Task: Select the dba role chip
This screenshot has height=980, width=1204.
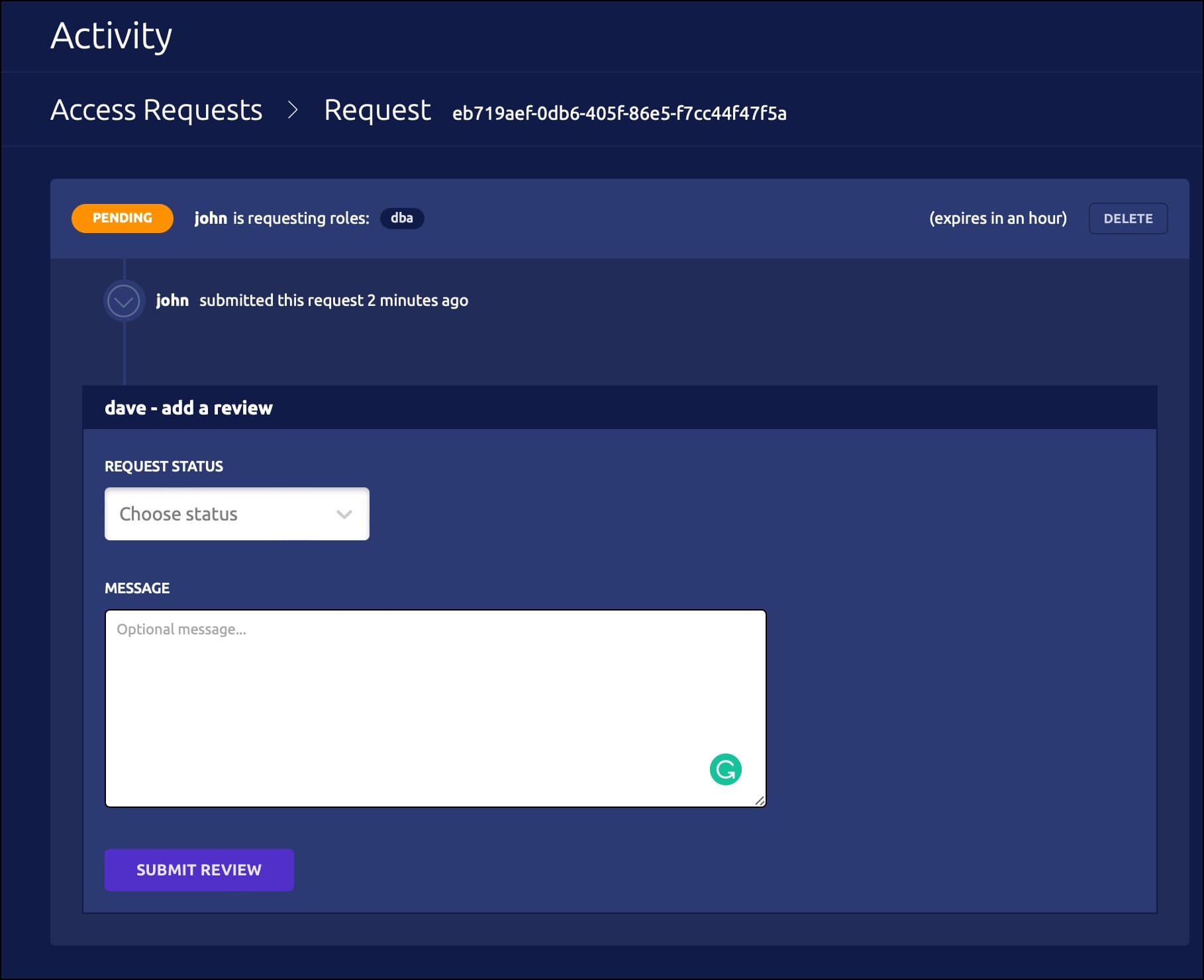Action: tap(401, 218)
